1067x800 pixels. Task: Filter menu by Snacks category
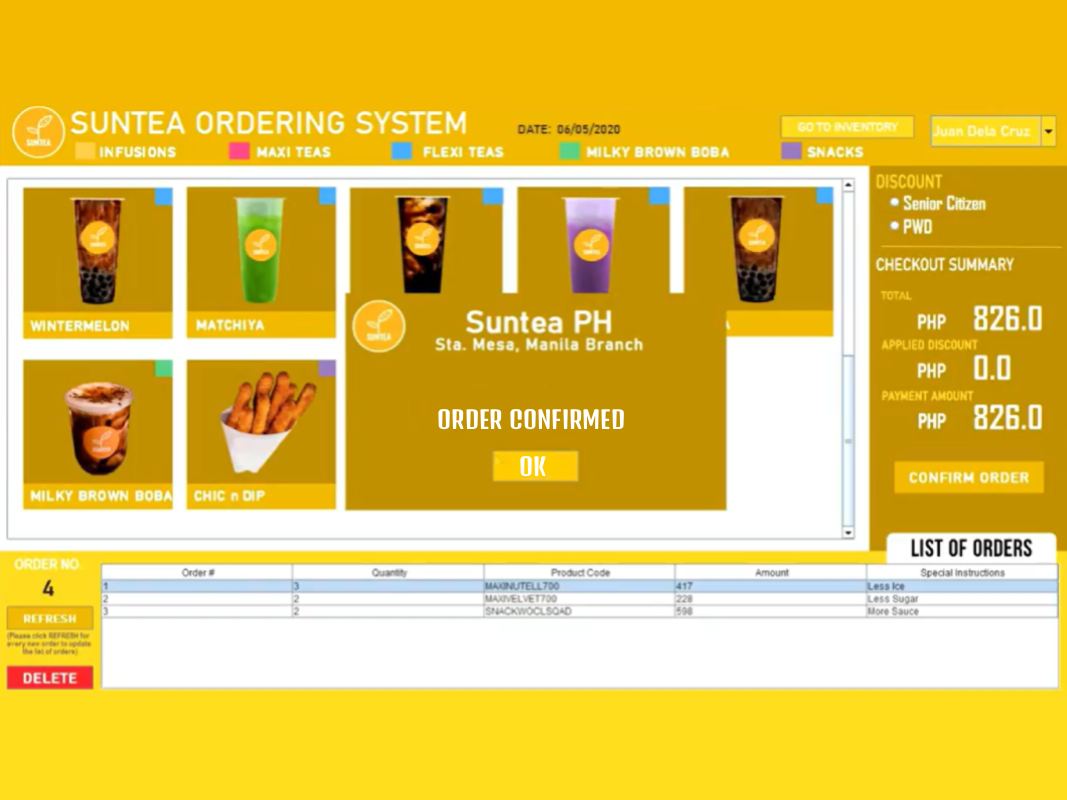pos(835,152)
